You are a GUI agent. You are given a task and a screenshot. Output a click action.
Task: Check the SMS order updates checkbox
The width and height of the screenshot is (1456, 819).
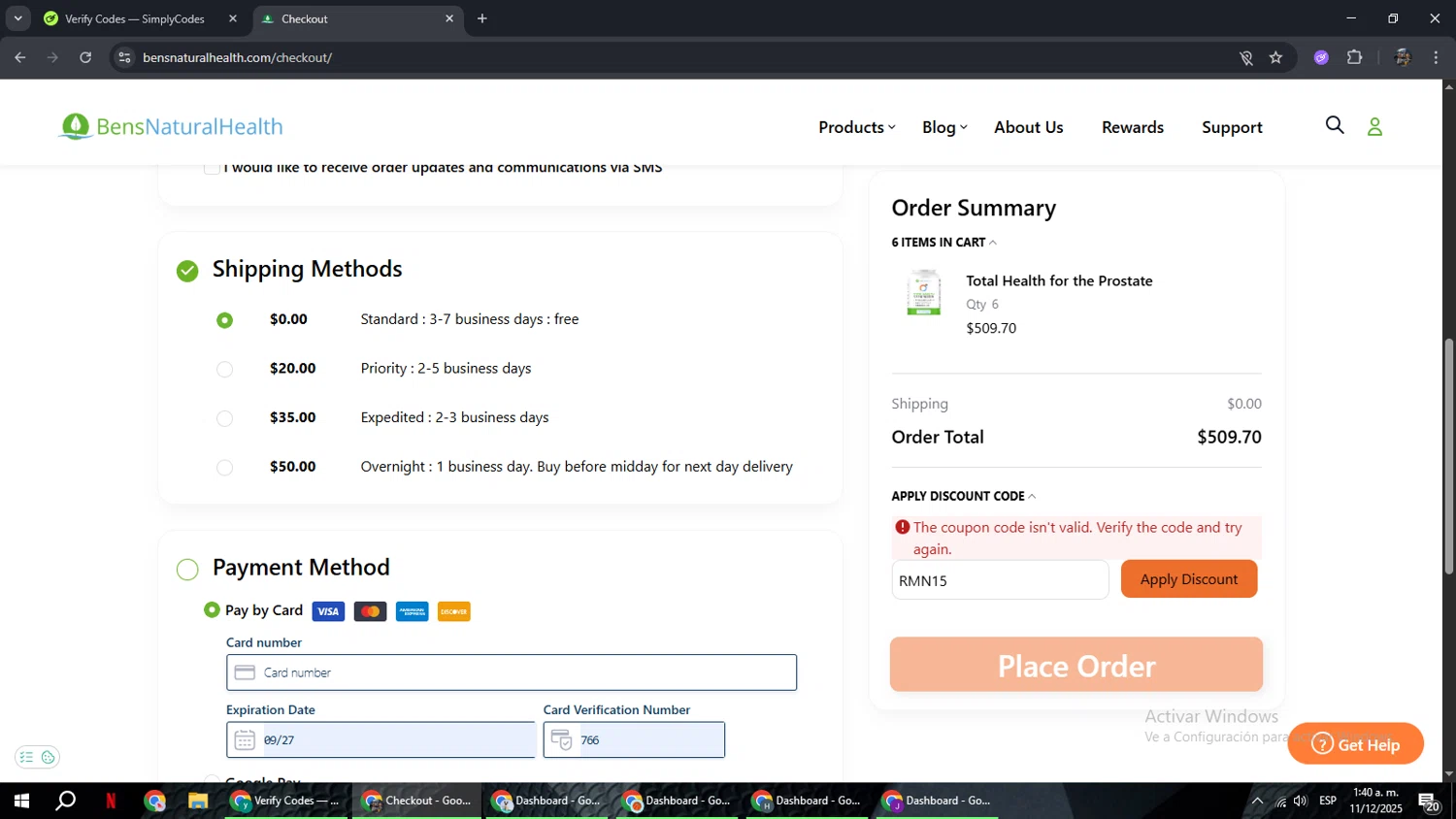pyautogui.click(x=212, y=168)
